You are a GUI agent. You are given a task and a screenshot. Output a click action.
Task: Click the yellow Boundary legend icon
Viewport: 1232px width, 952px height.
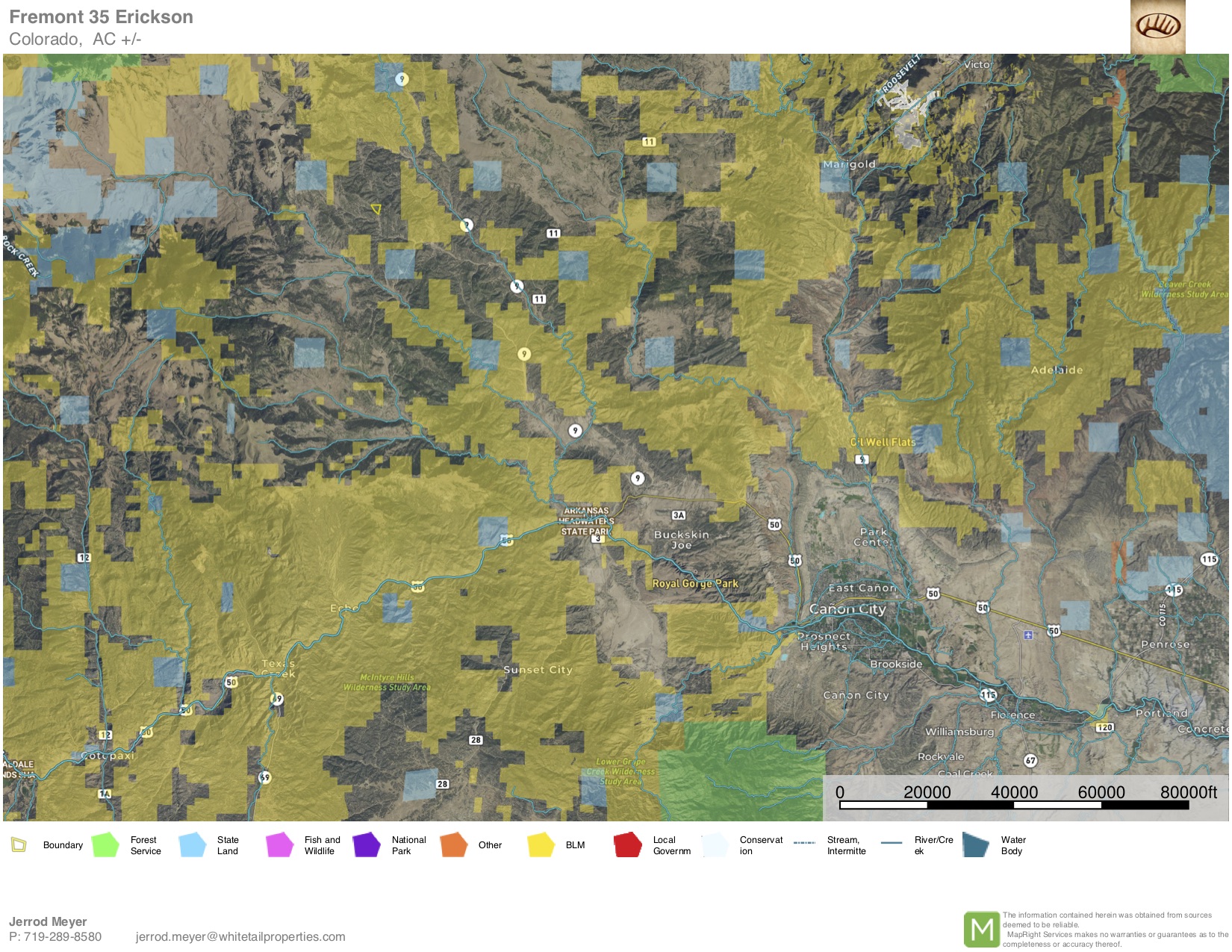tap(19, 845)
